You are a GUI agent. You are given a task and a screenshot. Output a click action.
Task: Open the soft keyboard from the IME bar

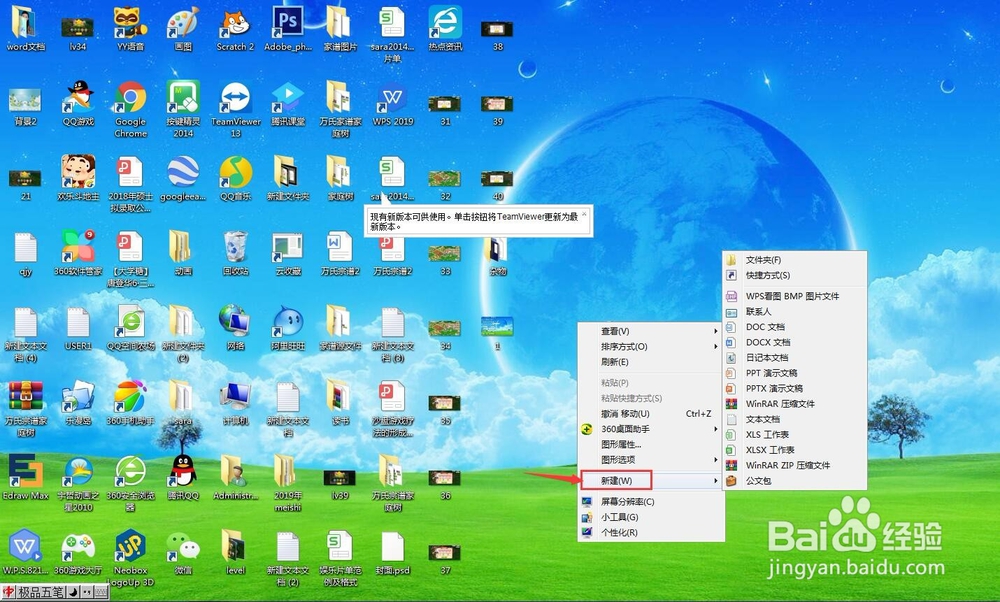pos(101,592)
